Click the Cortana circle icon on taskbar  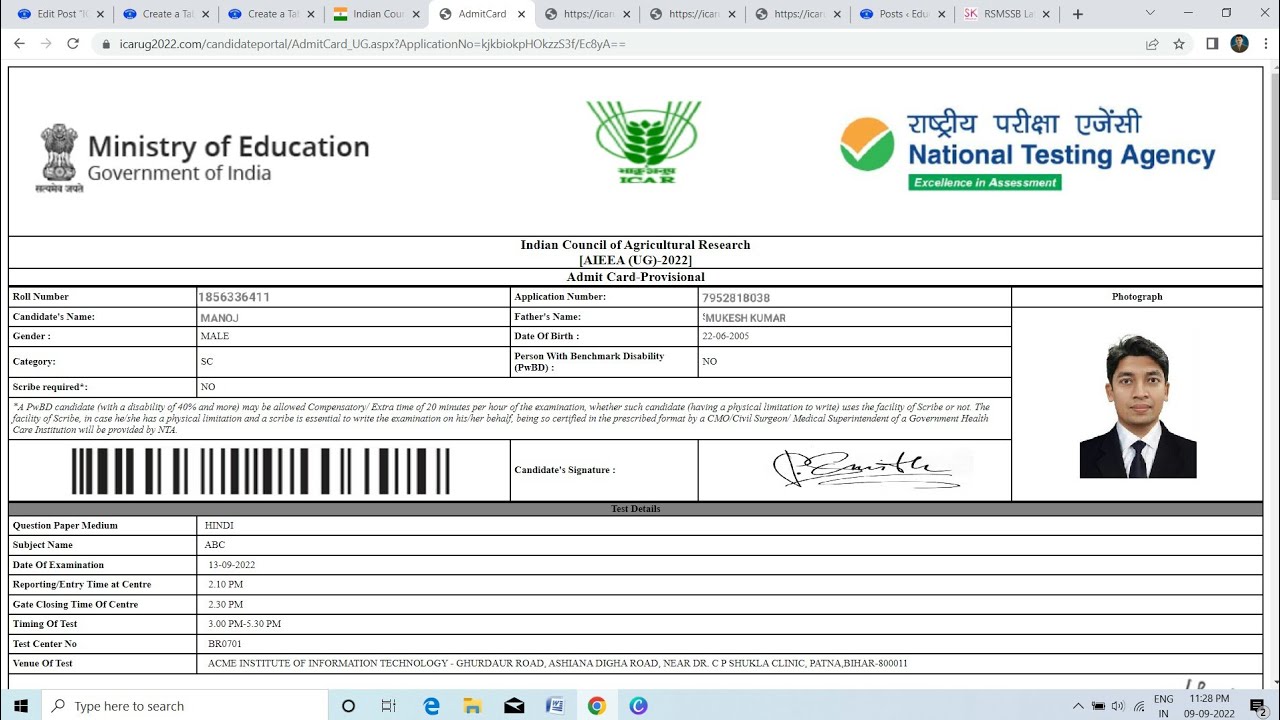[x=348, y=706]
